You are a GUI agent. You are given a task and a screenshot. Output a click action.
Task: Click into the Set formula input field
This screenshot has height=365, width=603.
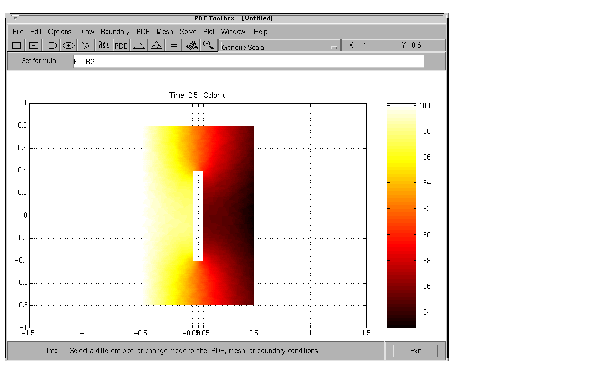click(x=249, y=61)
